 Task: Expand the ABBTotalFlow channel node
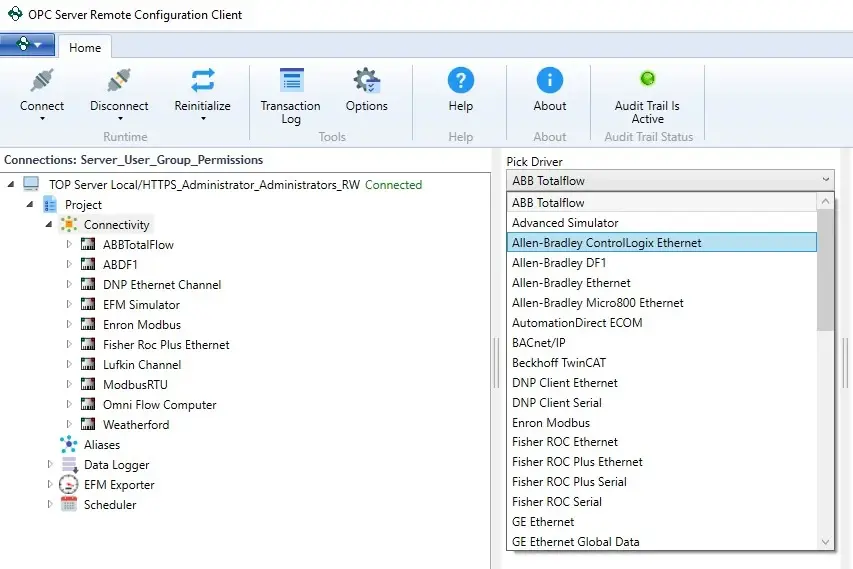(69, 244)
